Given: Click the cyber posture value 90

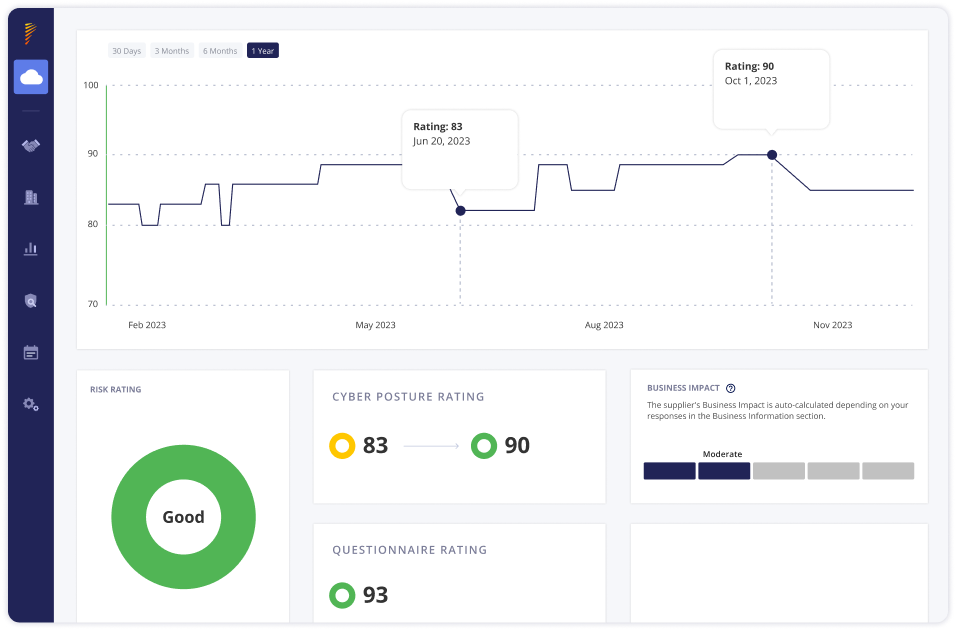Looking at the screenshot, I should pyautogui.click(x=517, y=446).
